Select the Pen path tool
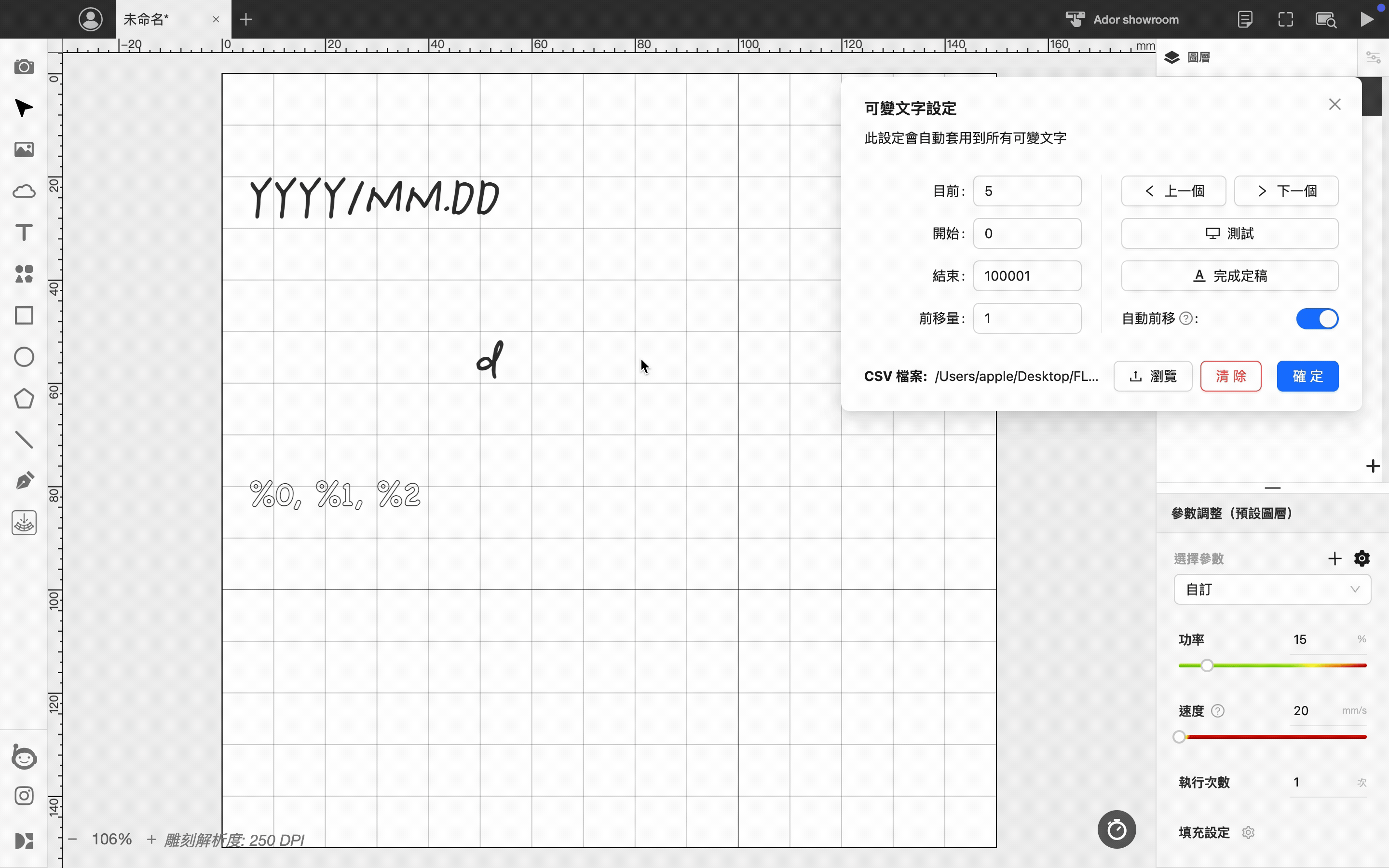Image resolution: width=1389 pixels, height=868 pixels. 24,481
